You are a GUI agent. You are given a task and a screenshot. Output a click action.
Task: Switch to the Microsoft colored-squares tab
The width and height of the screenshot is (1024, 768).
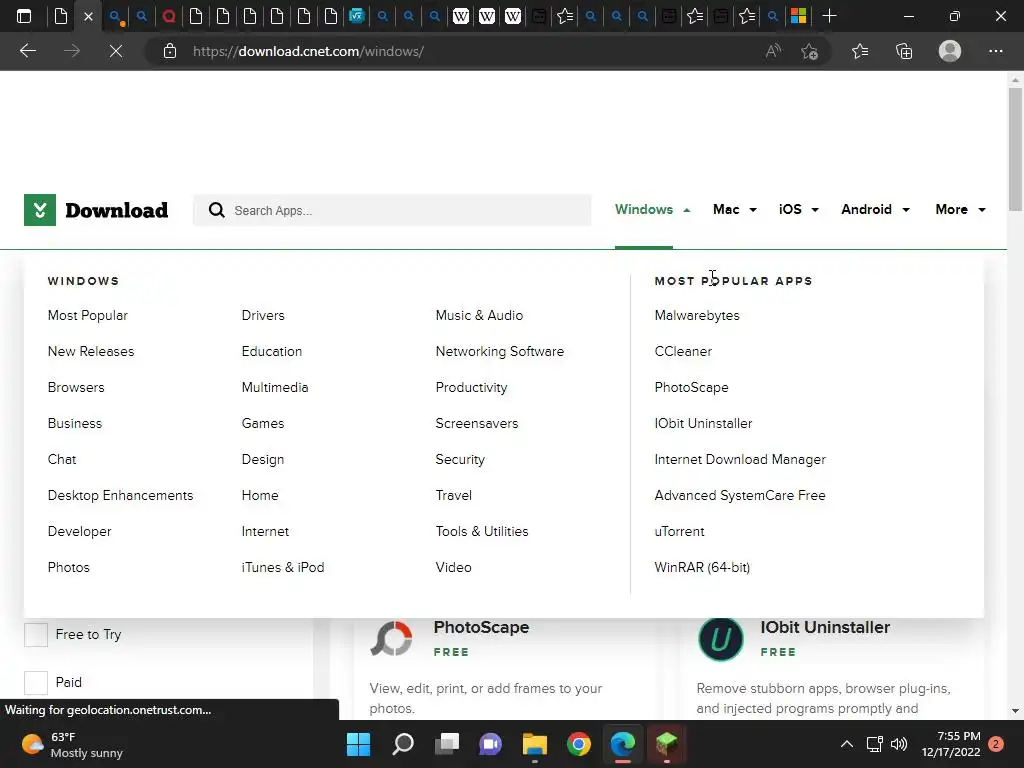[798, 16]
